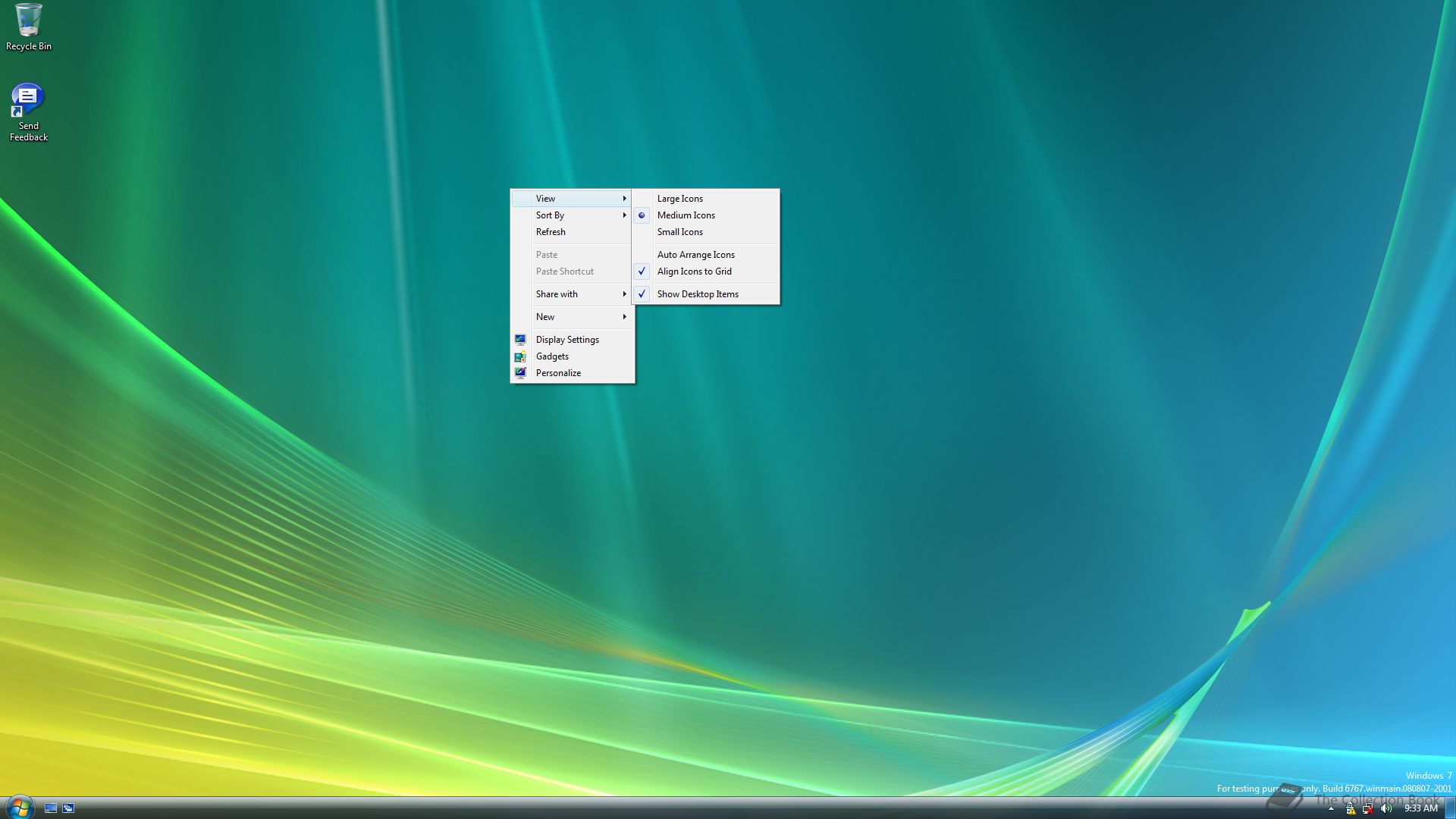Click Switch between windows Quick Launch icon

pos(68,808)
